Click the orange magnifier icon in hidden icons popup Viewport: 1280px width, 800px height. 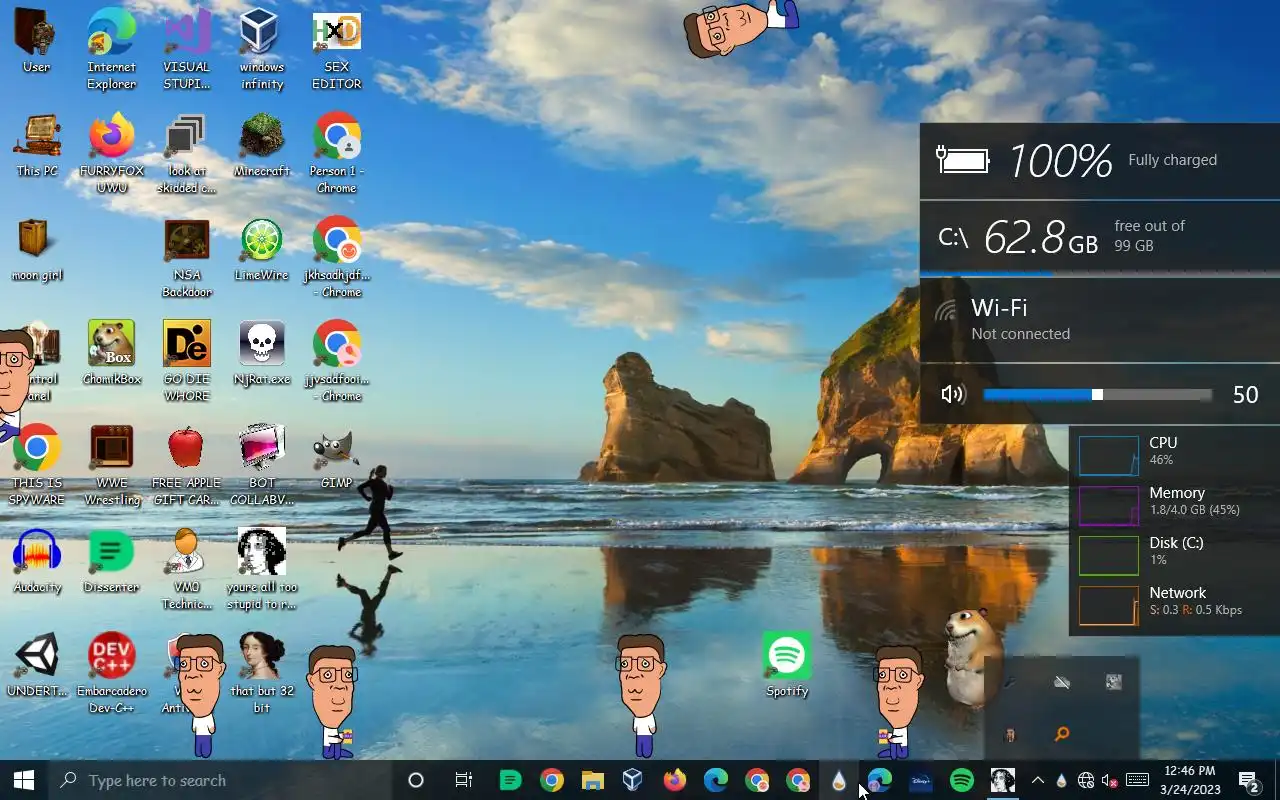[1062, 734]
